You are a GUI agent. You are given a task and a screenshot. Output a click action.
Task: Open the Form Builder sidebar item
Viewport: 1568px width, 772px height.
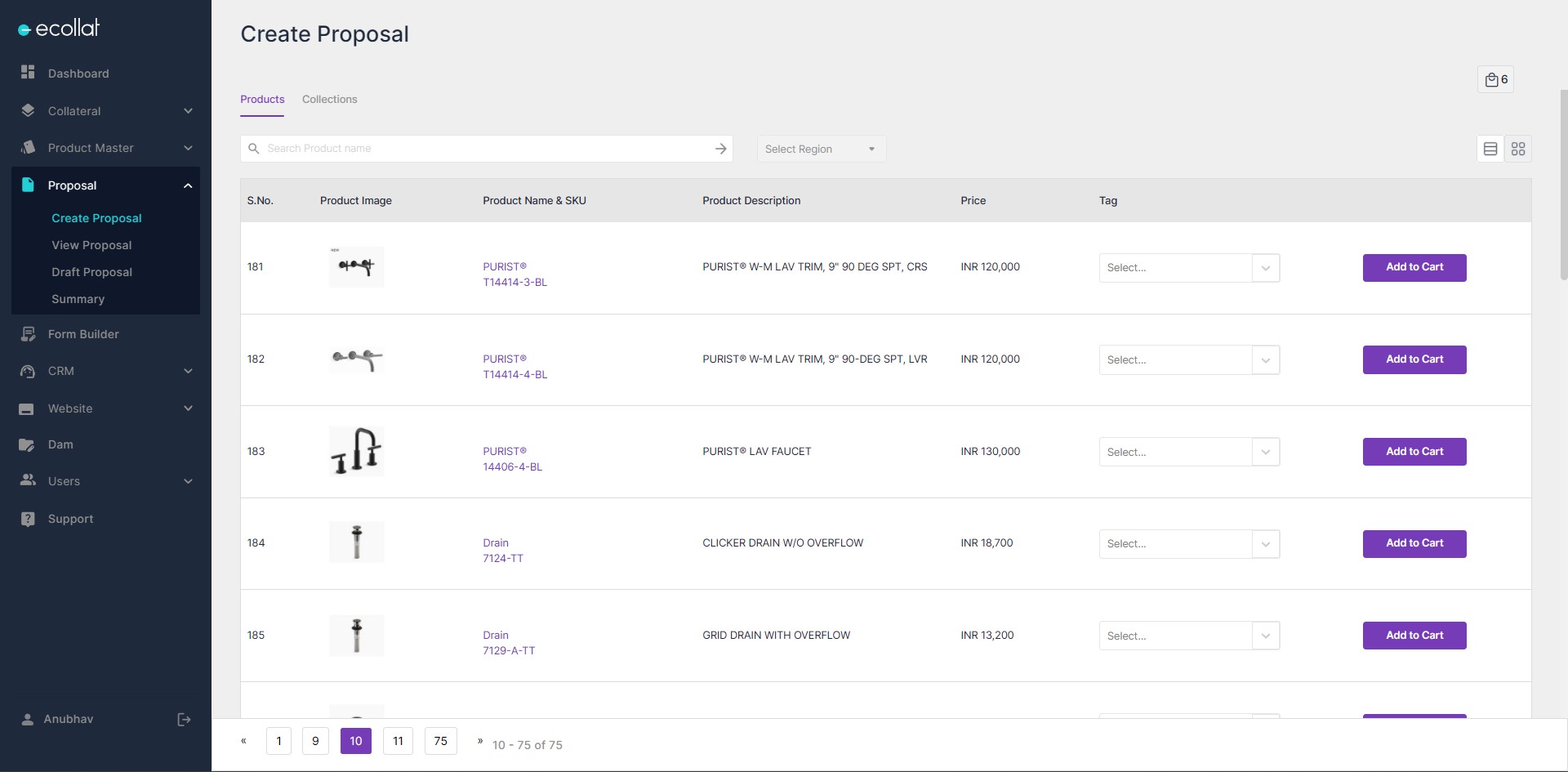[x=82, y=334]
